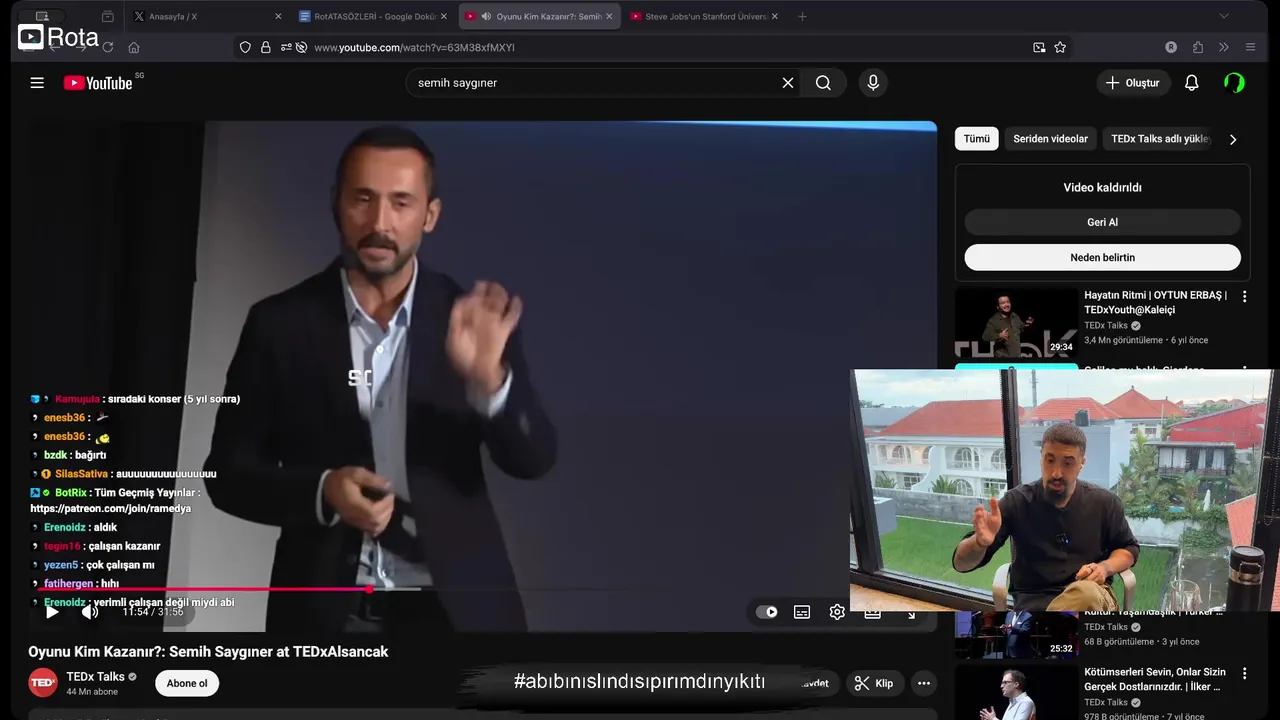
Task: Close the Steve Jobs'un Stanford tab
Action: [774, 16]
